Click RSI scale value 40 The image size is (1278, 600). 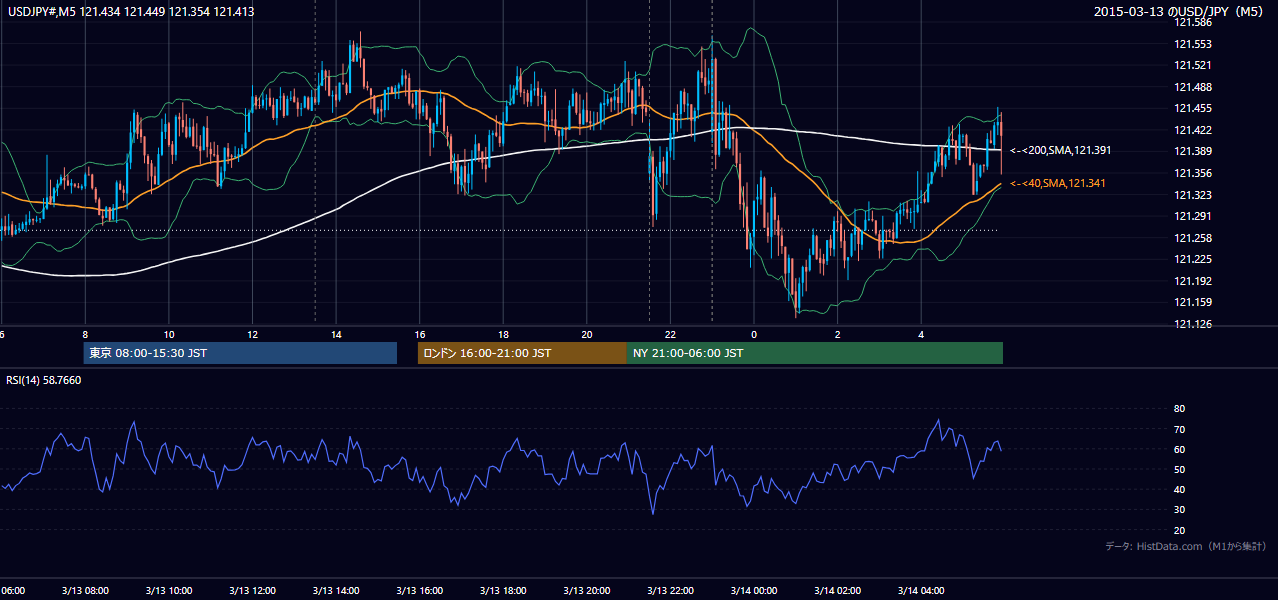coord(1179,489)
